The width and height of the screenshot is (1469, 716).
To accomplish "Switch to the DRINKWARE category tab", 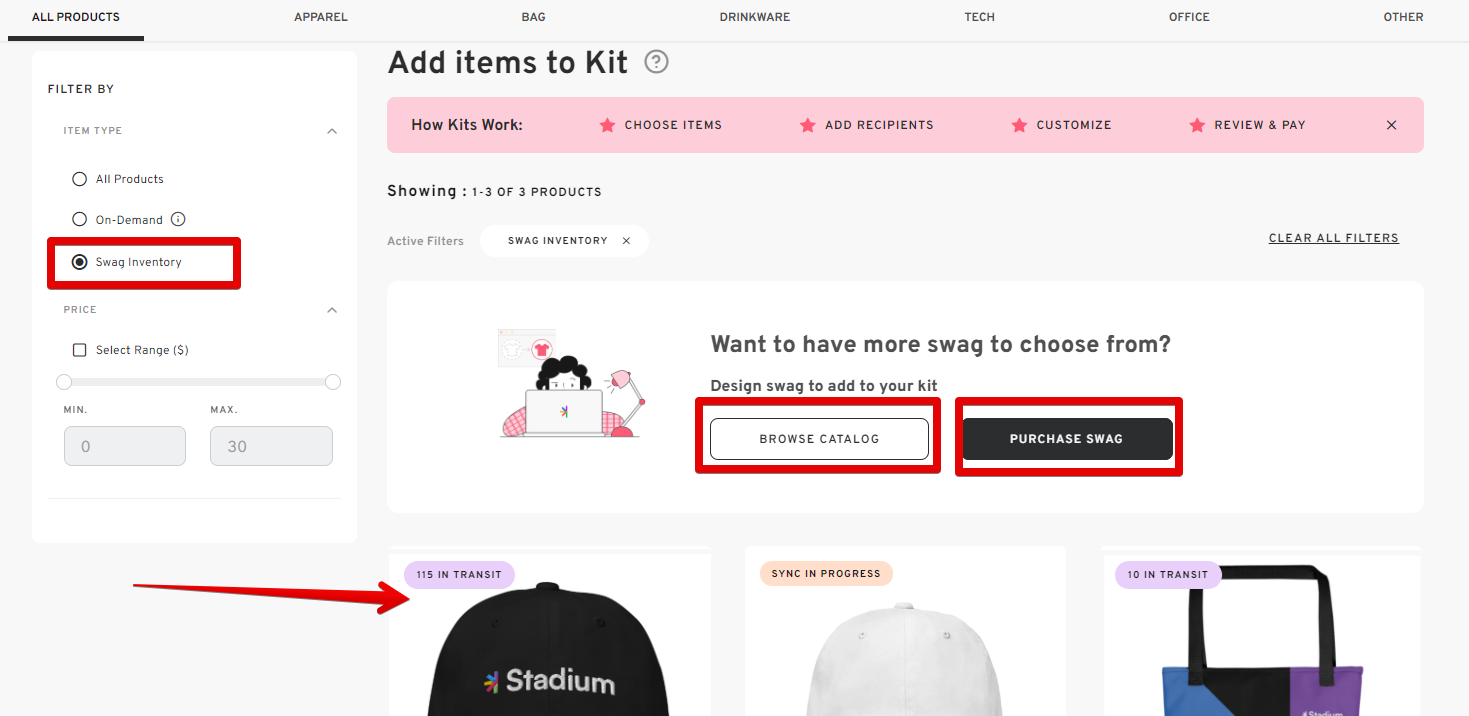I will click(x=754, y=17).
